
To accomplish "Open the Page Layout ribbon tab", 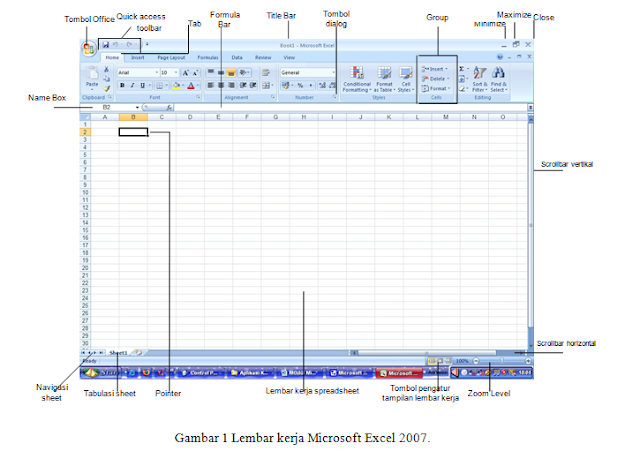I will [x=171, y=58].
